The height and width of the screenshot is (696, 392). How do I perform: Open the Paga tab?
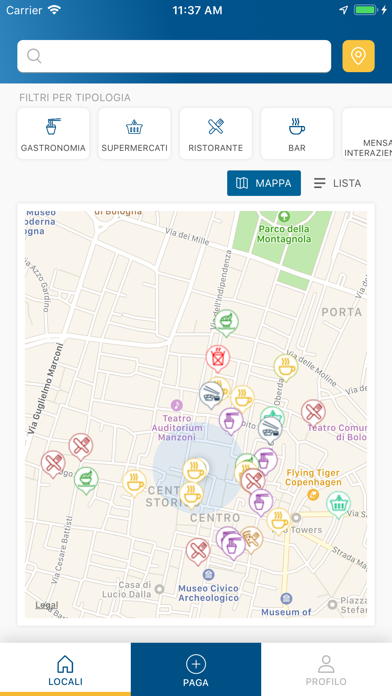(x=196, y=669)
